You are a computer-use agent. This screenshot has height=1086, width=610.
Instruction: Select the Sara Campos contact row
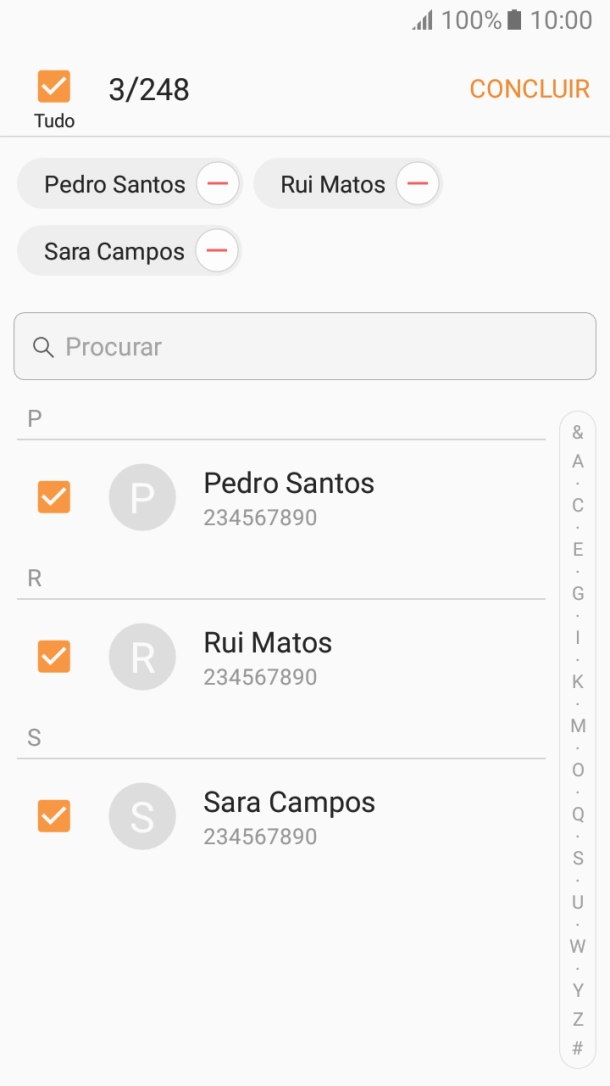pyautogui.click(x=290, y=816)
